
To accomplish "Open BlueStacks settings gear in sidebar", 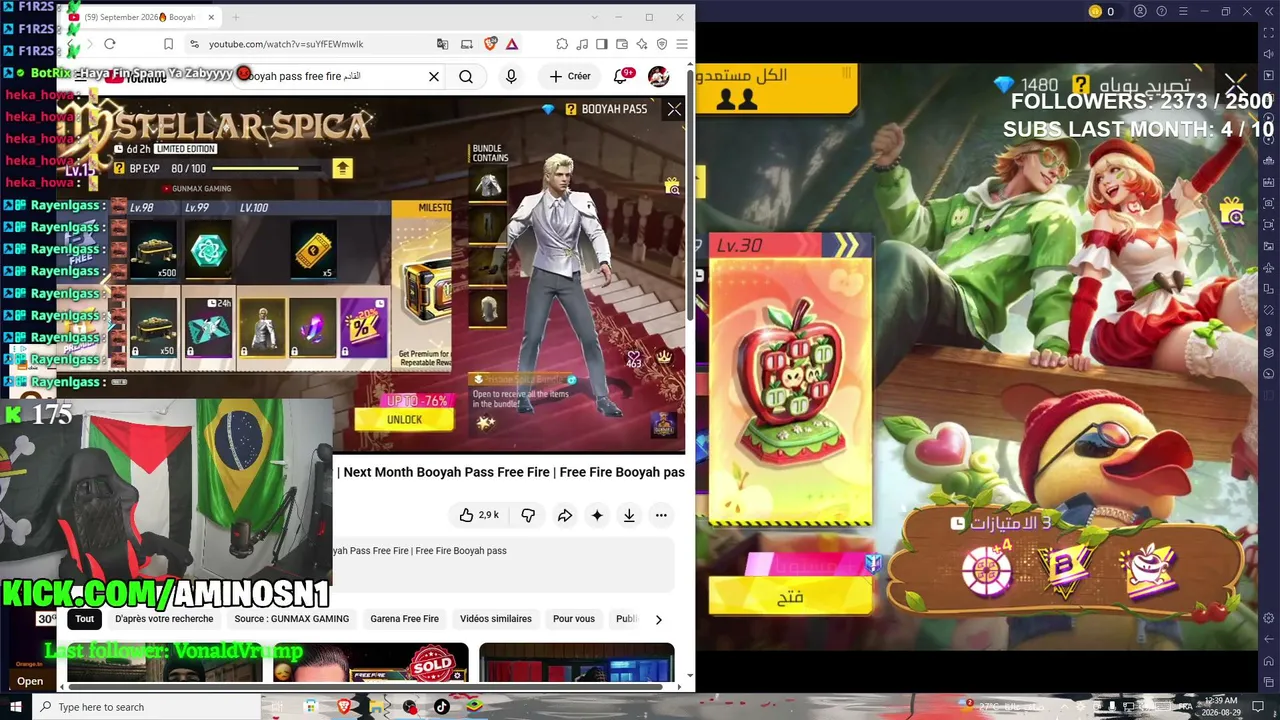I will (1270, 618).
